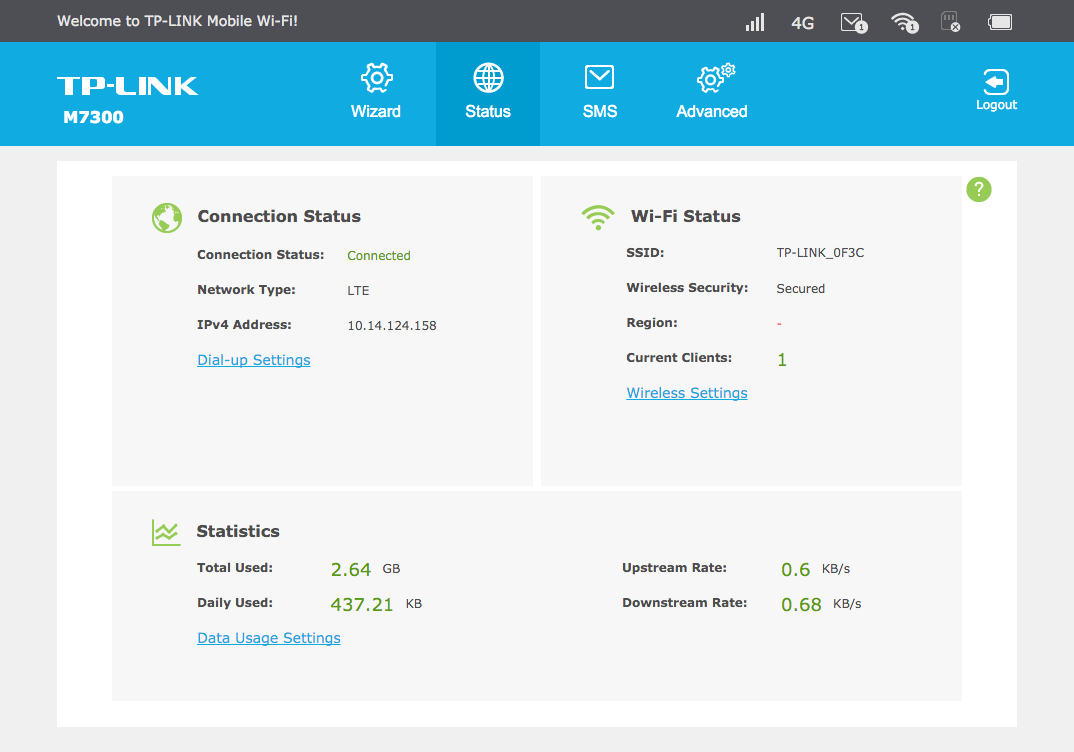
Task: Click the green Wi-Fi Status icon
Action: [597, 217]
